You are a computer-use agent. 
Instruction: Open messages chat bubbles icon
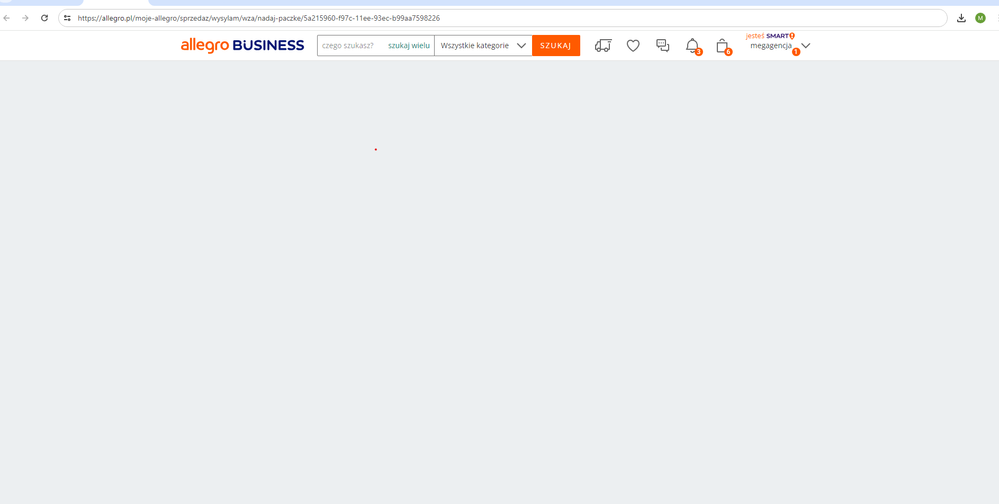662,46
